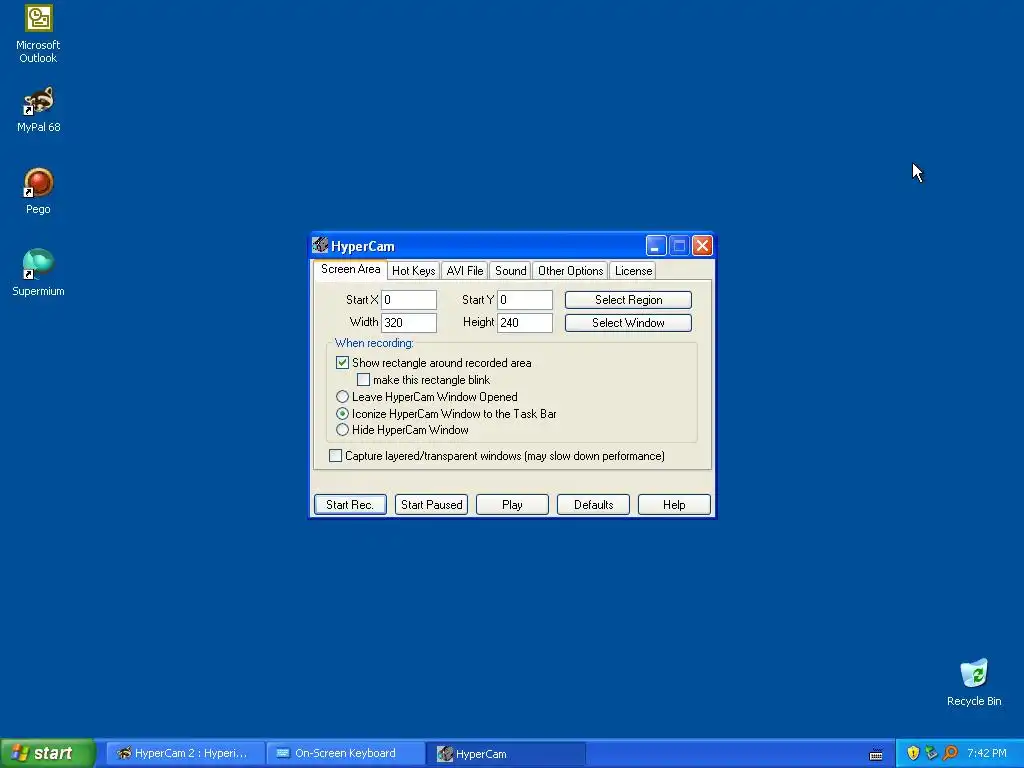Click Height input field
Image resolution: width=1024 pixels, height=768 pixels.
(524, 323)
